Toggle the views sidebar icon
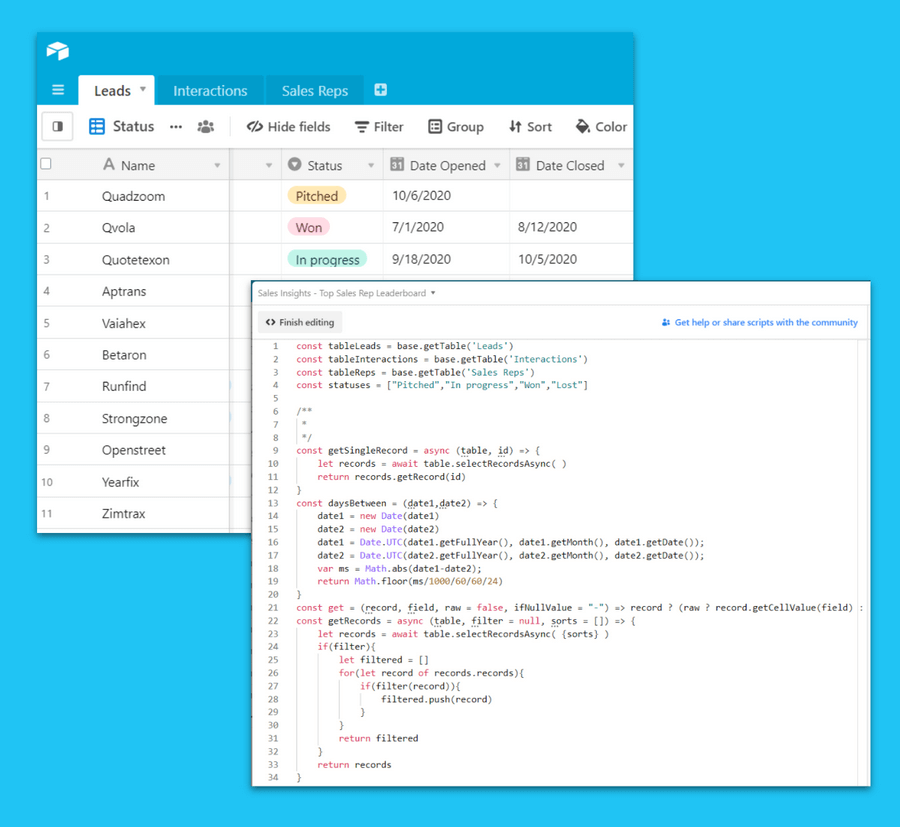This screenshot has width=900, height=827. click(x=57, y=127)
